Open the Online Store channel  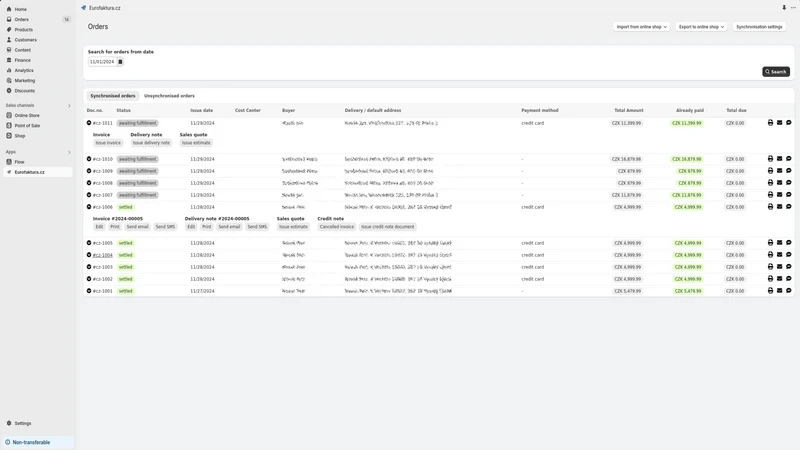[x=27, y=115]
